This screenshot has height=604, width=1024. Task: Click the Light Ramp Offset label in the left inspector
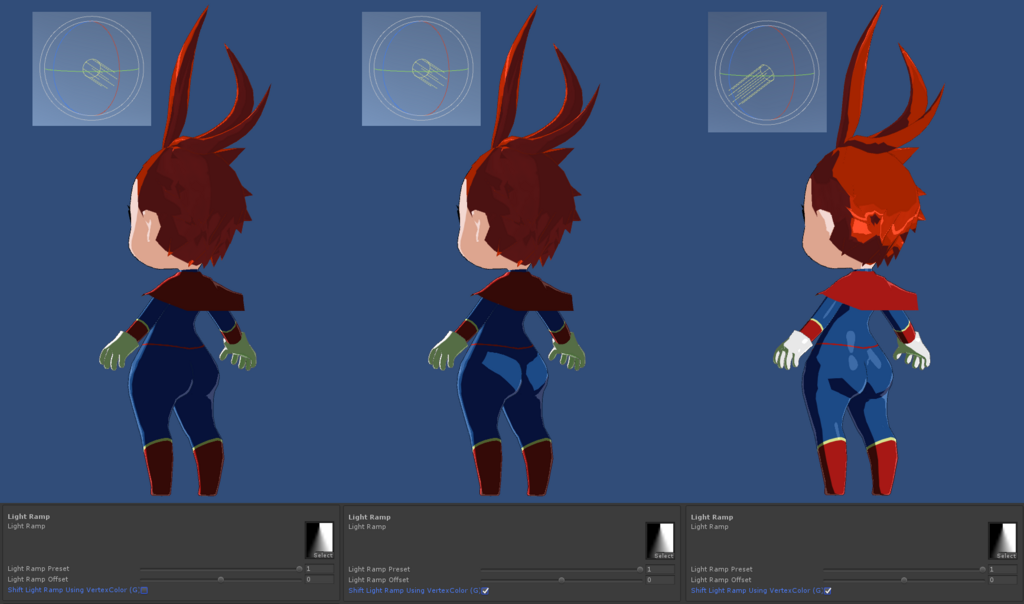38,579
